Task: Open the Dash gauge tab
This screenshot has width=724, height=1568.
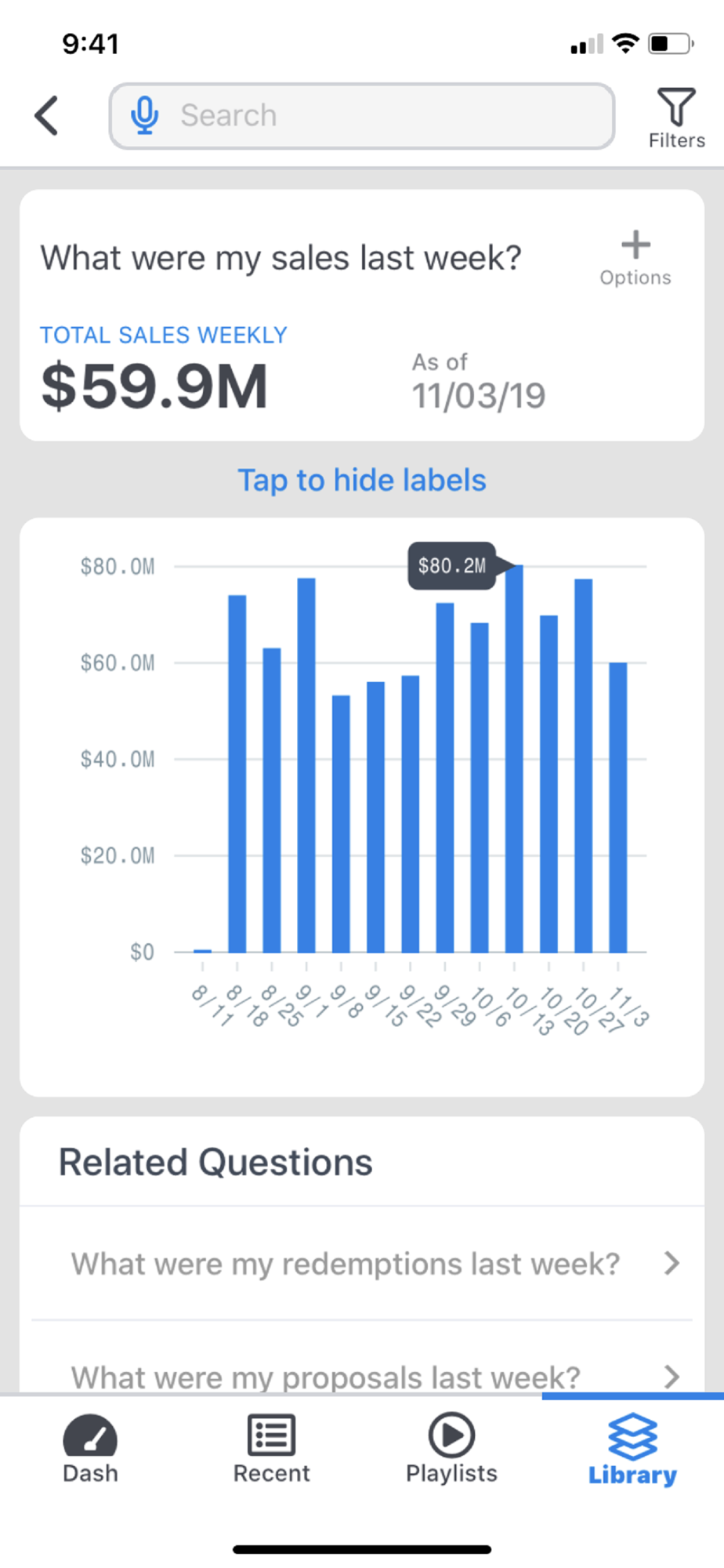Action: (x=90, y=1436)
